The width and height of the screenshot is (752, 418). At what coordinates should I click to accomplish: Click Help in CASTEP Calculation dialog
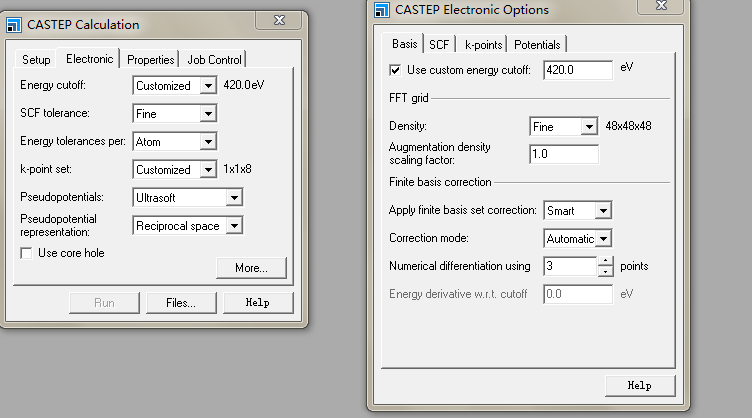pyautogui.click(x=258, y=303)
